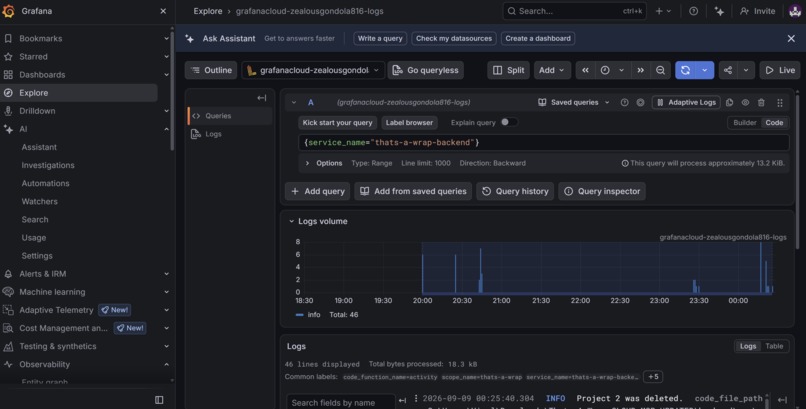The height and width of the screenshot is (409, 806).
Task: Expand the Dashboards chevron
Action: coord(166,75)
